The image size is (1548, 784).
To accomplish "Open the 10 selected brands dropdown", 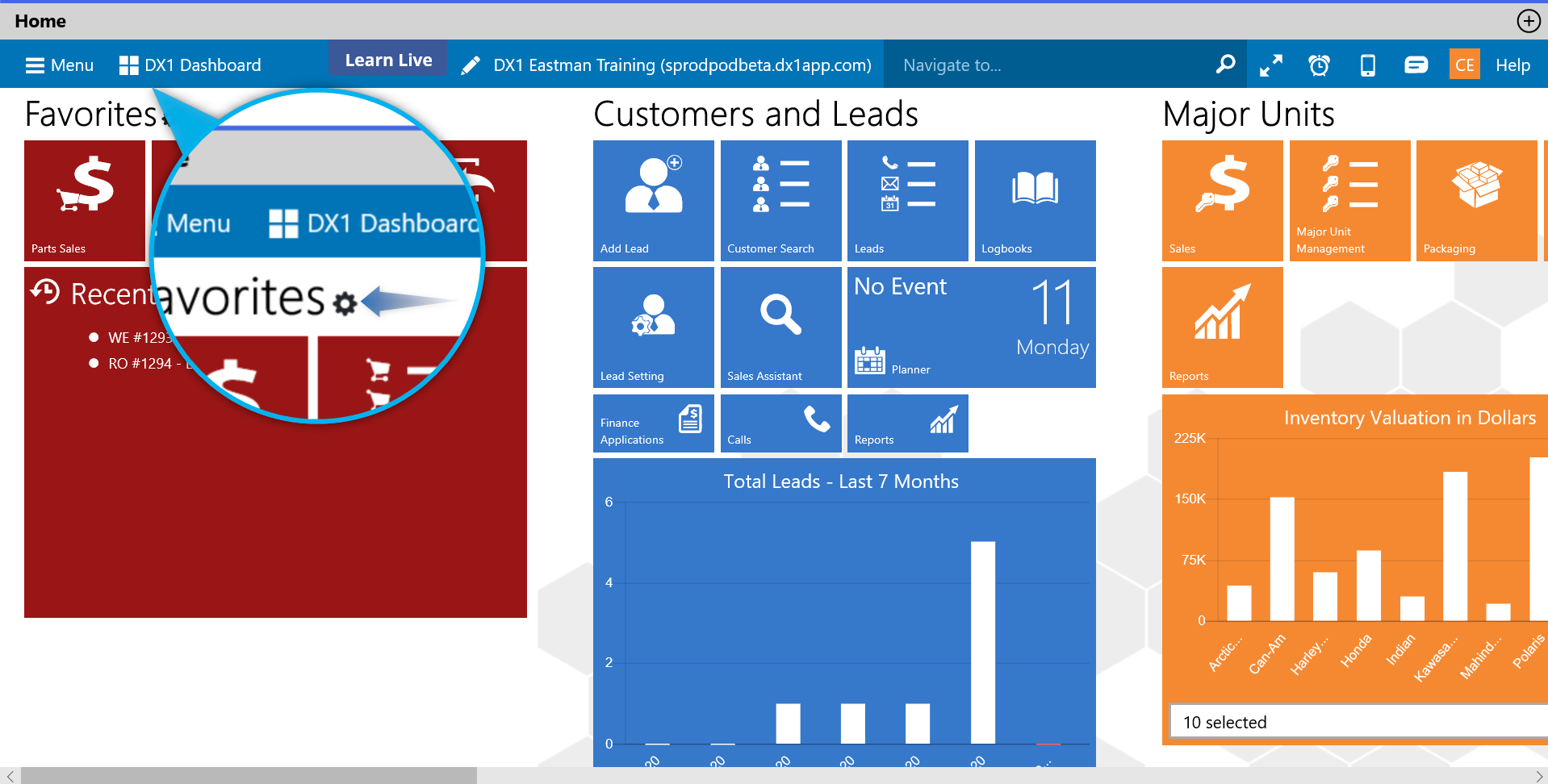I will tap(1359, 722).
